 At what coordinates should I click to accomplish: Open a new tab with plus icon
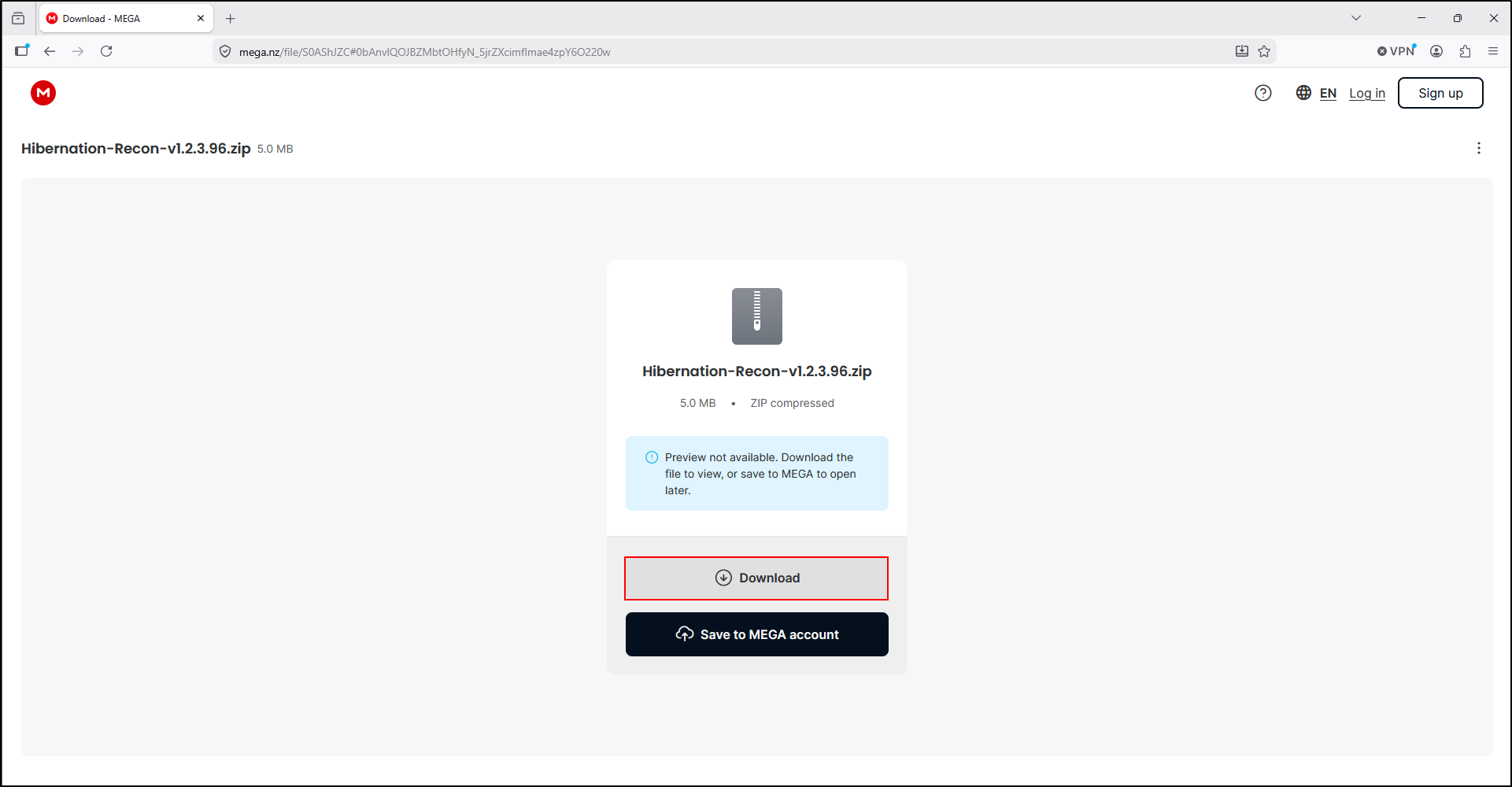(231, 18)
